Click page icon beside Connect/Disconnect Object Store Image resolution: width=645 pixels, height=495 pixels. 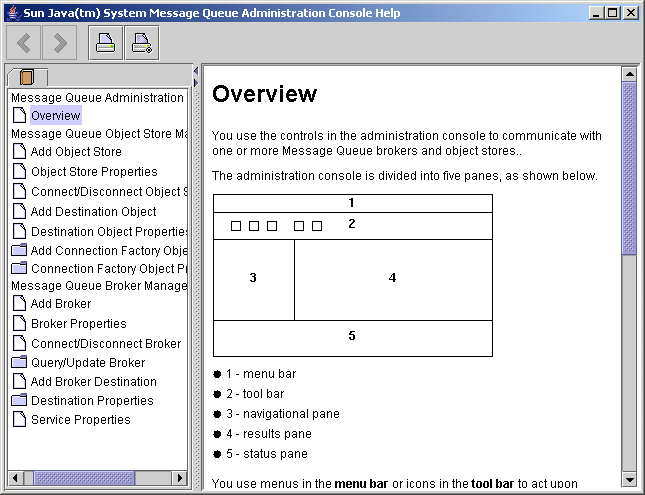tap(19, 191)
